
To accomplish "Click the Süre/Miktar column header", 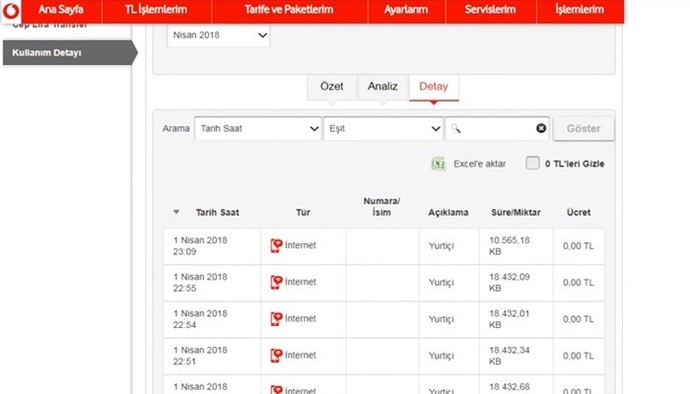I will pyautogui.click(x=516, y=212).
